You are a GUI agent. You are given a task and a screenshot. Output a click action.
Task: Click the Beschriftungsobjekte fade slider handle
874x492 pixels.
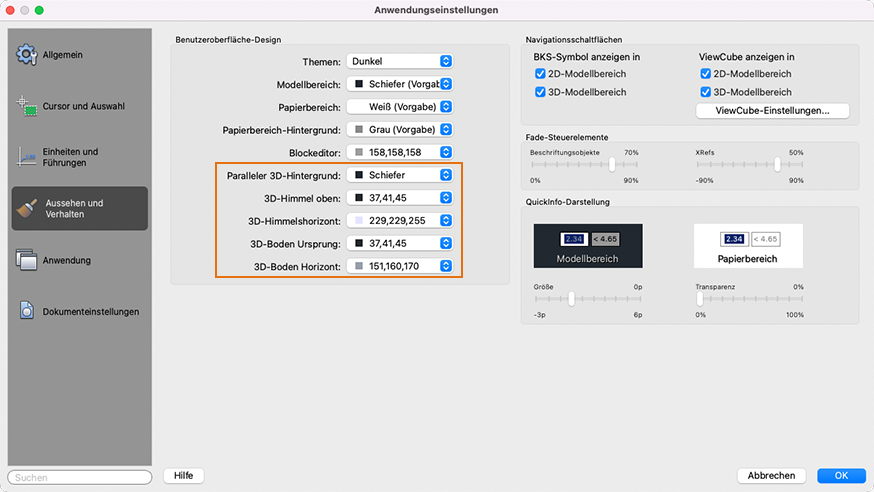612,164
